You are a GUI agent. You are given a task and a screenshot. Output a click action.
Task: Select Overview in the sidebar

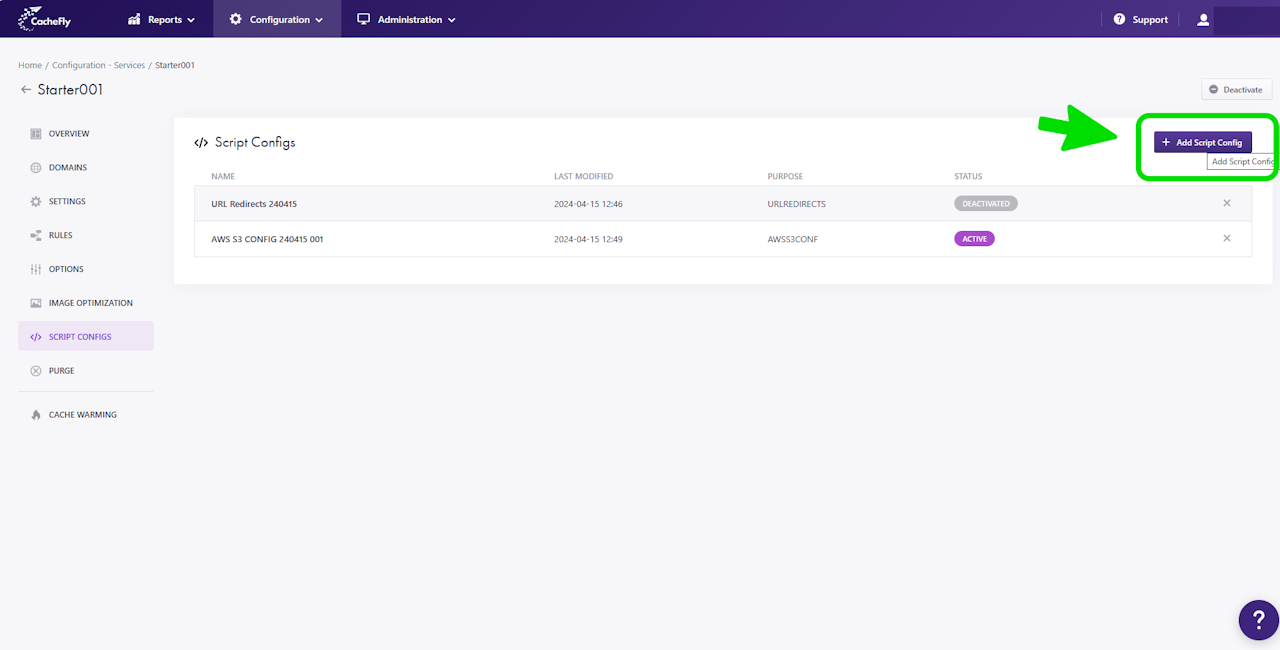click(68, 134)
